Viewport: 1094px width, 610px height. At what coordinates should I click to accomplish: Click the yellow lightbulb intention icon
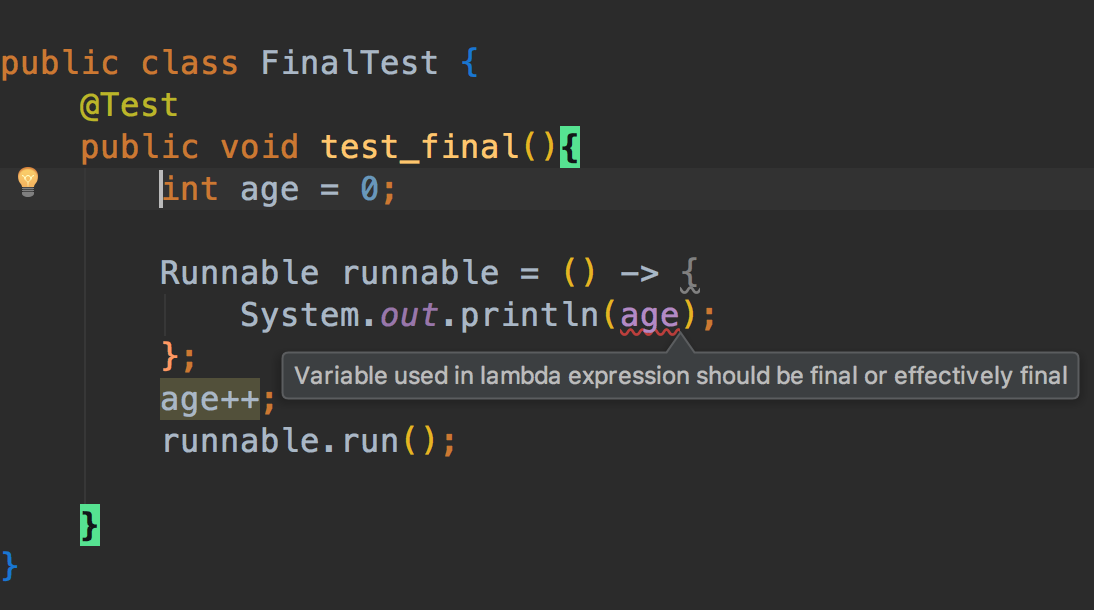click(28, 183)
